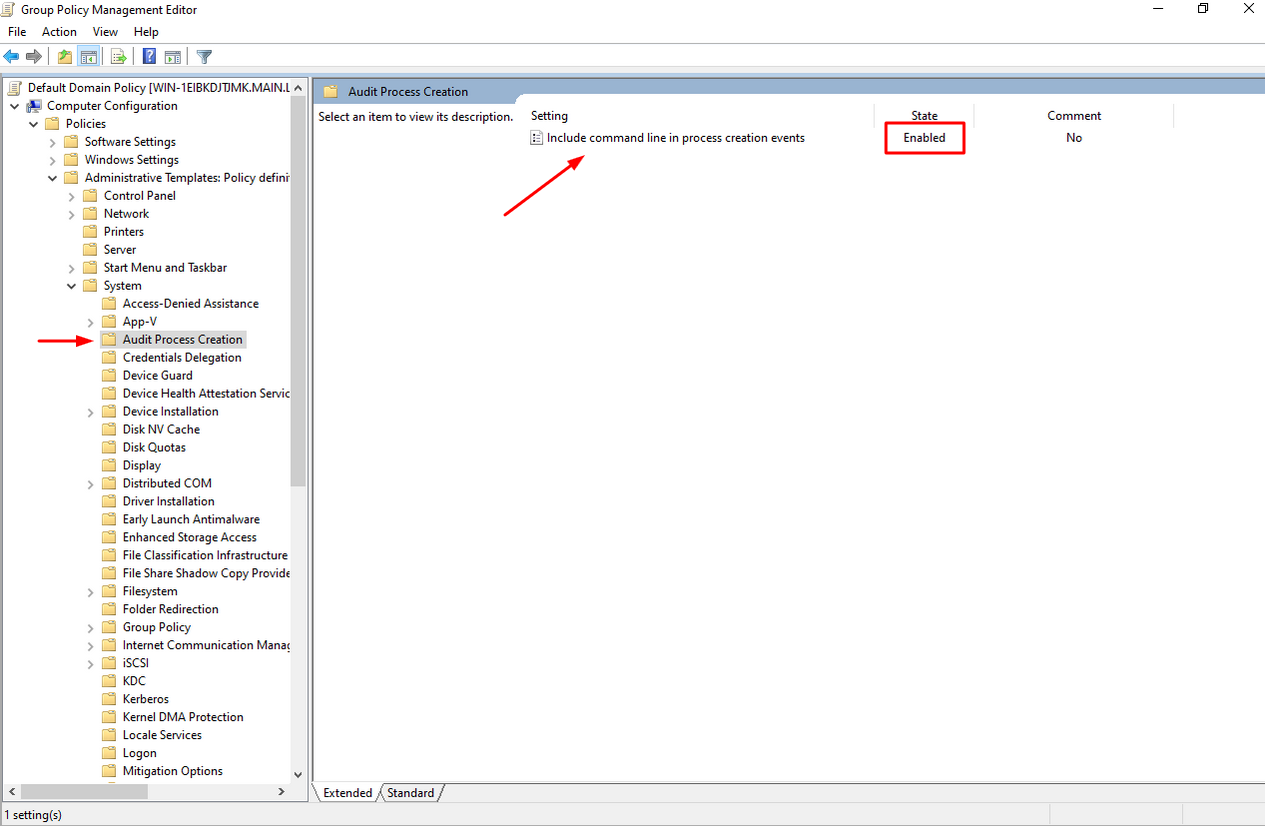1265x826 pixels.
Task: Toggle the Show/Hide Action Pane icon
Action: click(x=172, y=57)
